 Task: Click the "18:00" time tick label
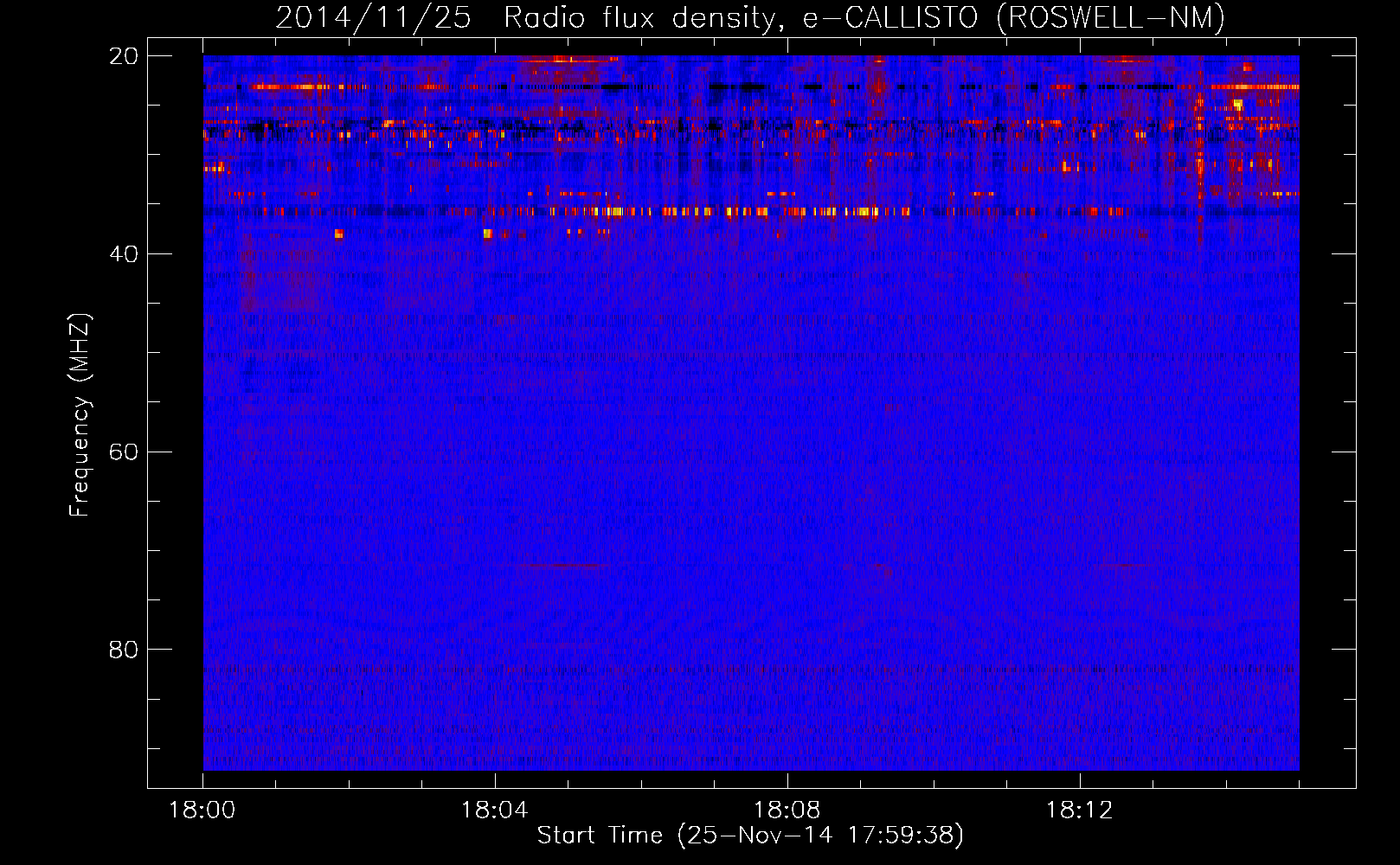[x=202, y=811]
